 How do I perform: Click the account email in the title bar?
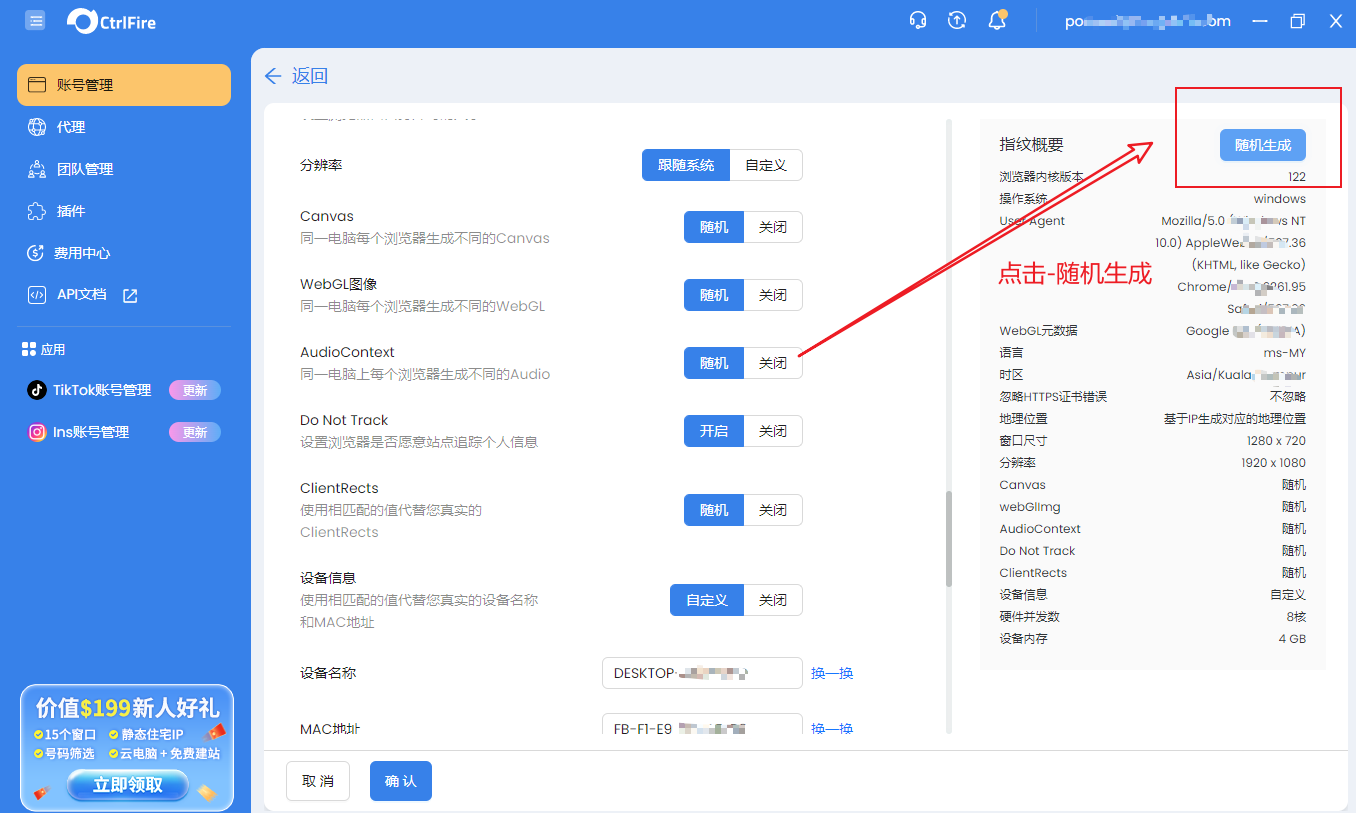pos(1146,21)
